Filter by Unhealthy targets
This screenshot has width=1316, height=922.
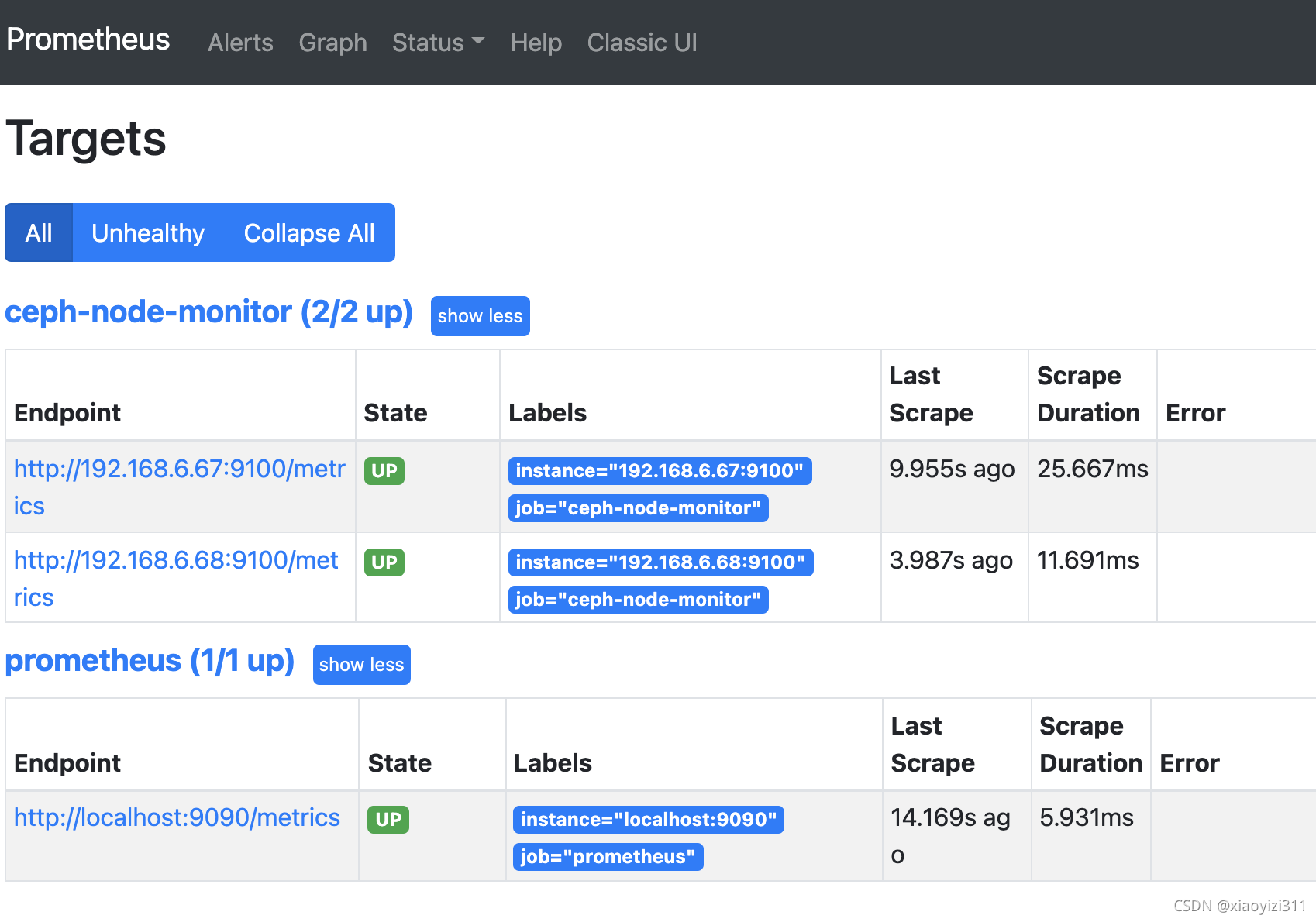pyautogui.click(x=148, y=232)
